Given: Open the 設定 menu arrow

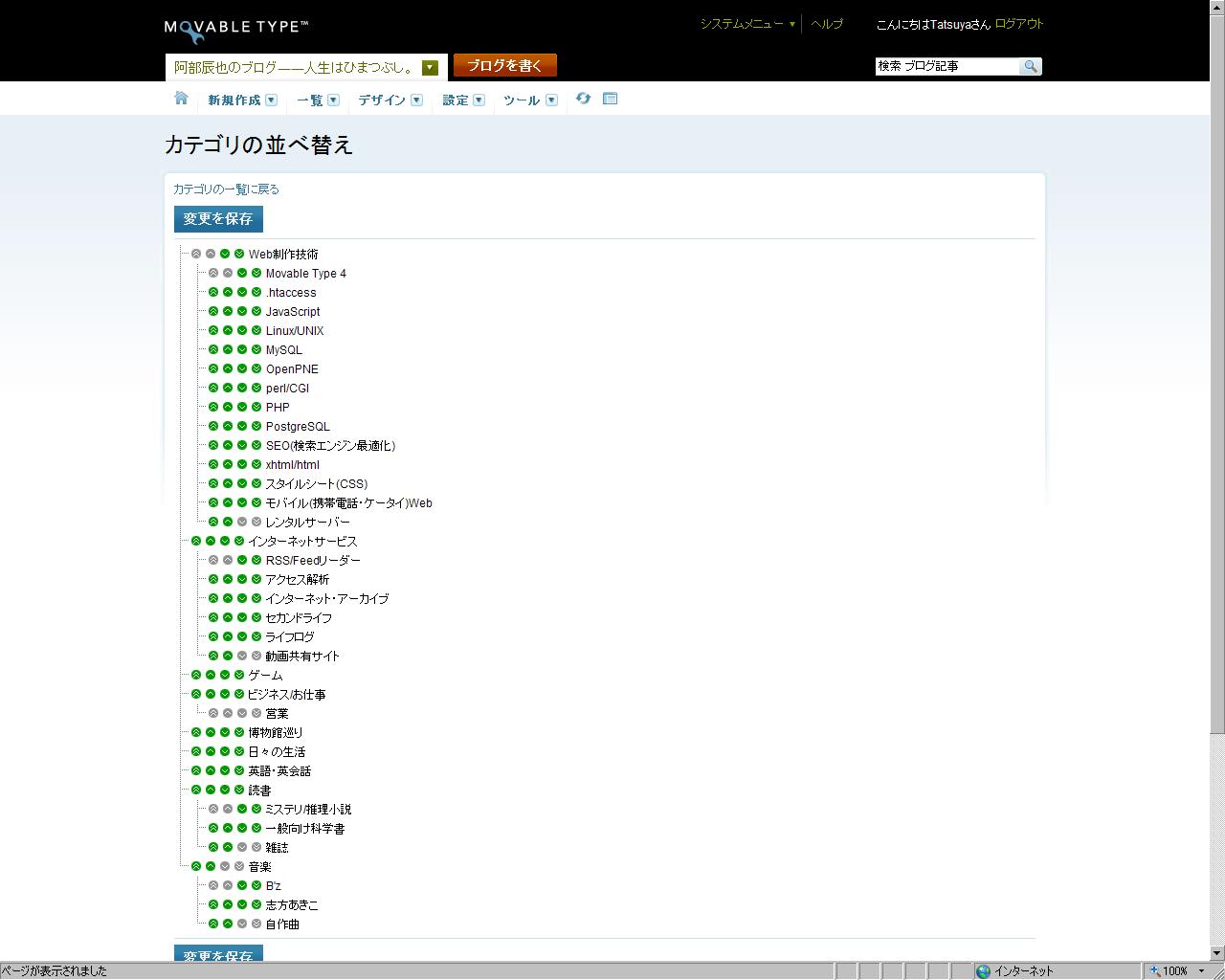Looking at the screenshot, I should [x=479, y=100].
